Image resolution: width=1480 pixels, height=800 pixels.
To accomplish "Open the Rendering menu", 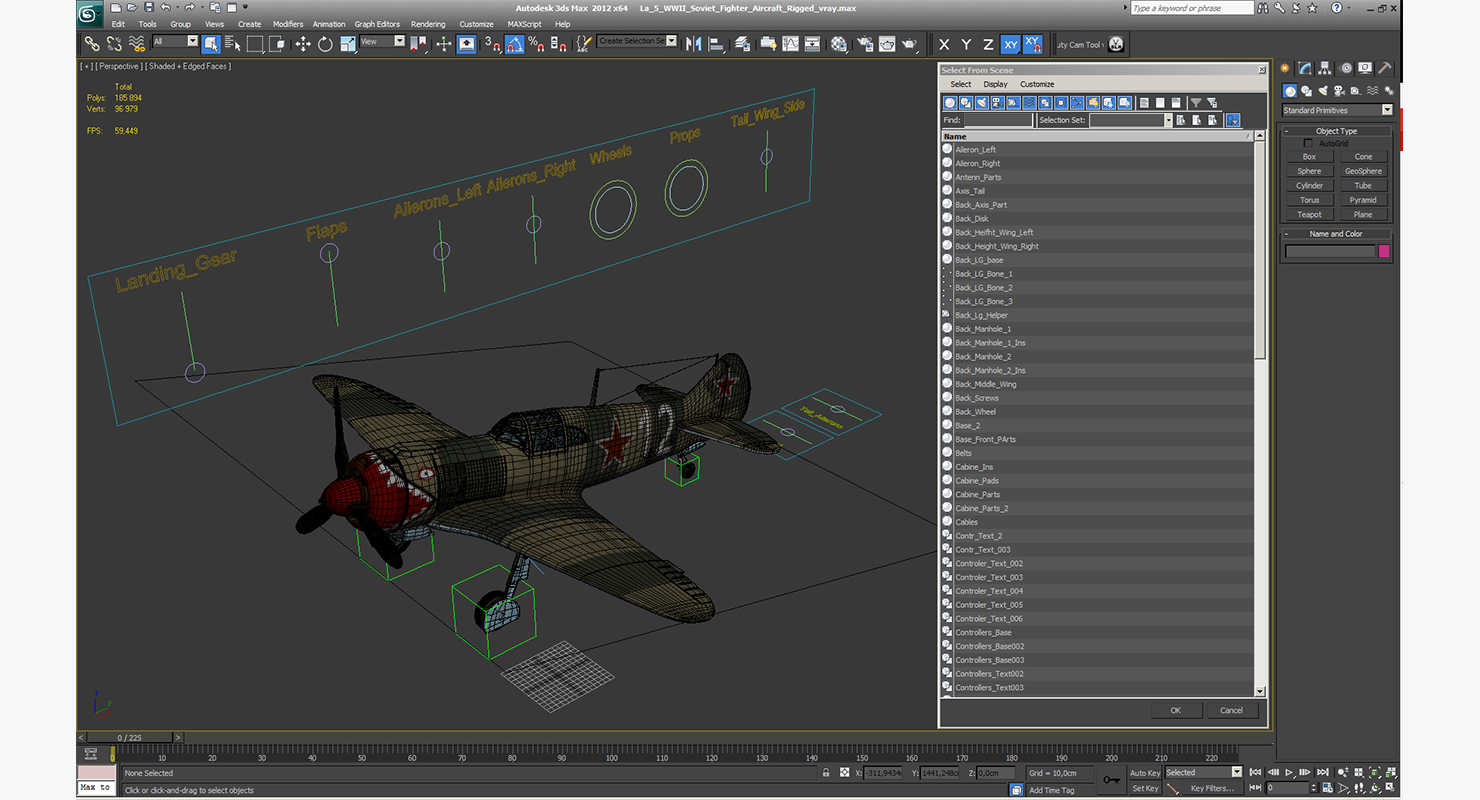I will pos(428,24).
